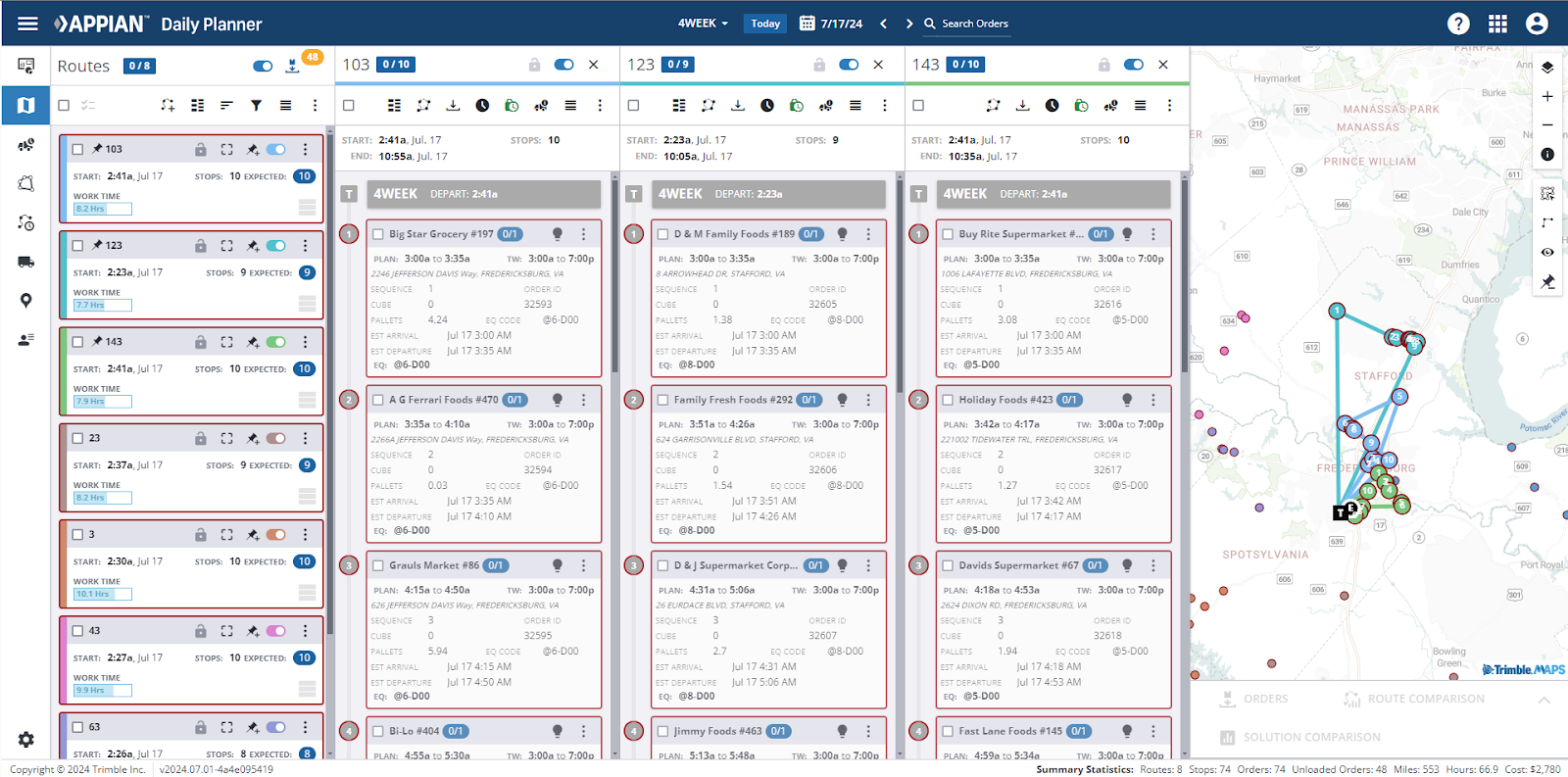Check Big Star Grocery #197 checkbox

click(x=377, y=234)
